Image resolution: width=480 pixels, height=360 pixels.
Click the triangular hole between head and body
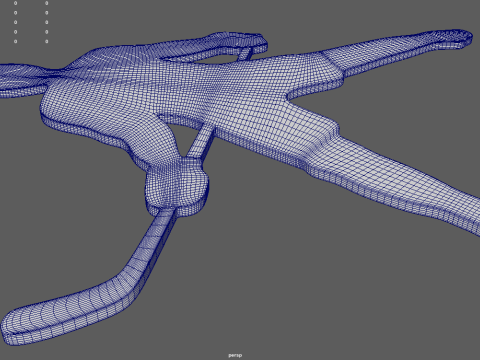pyautogui.click(x=183, y=137)
